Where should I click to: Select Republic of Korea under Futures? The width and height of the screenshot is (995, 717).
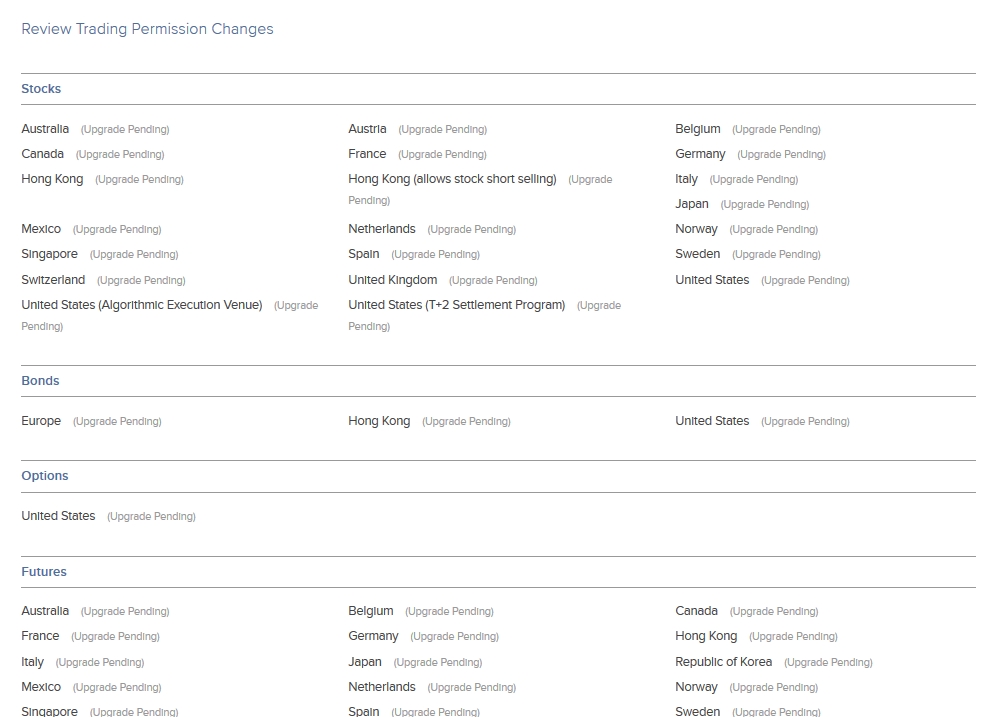723,662
